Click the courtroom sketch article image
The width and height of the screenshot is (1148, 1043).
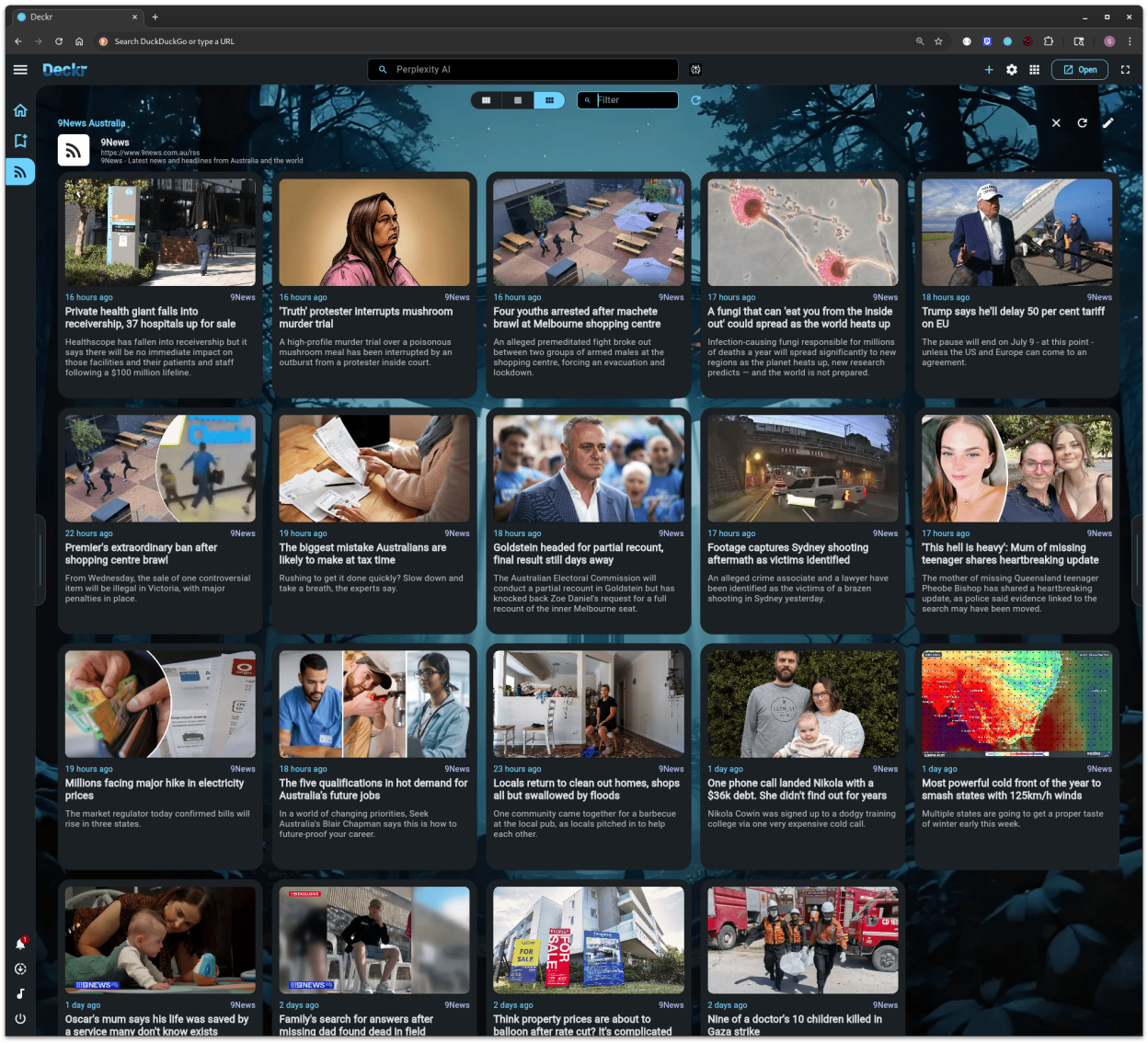374,232
